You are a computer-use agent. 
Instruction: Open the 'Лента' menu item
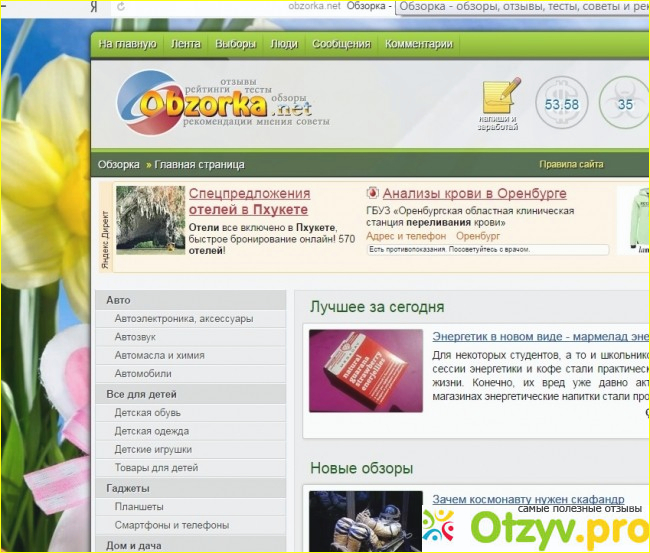(x=186, y=44)
